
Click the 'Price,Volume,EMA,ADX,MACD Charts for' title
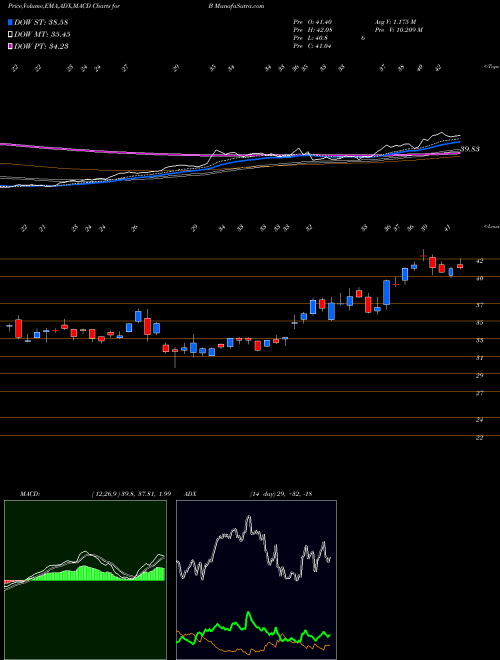(64, 6)
